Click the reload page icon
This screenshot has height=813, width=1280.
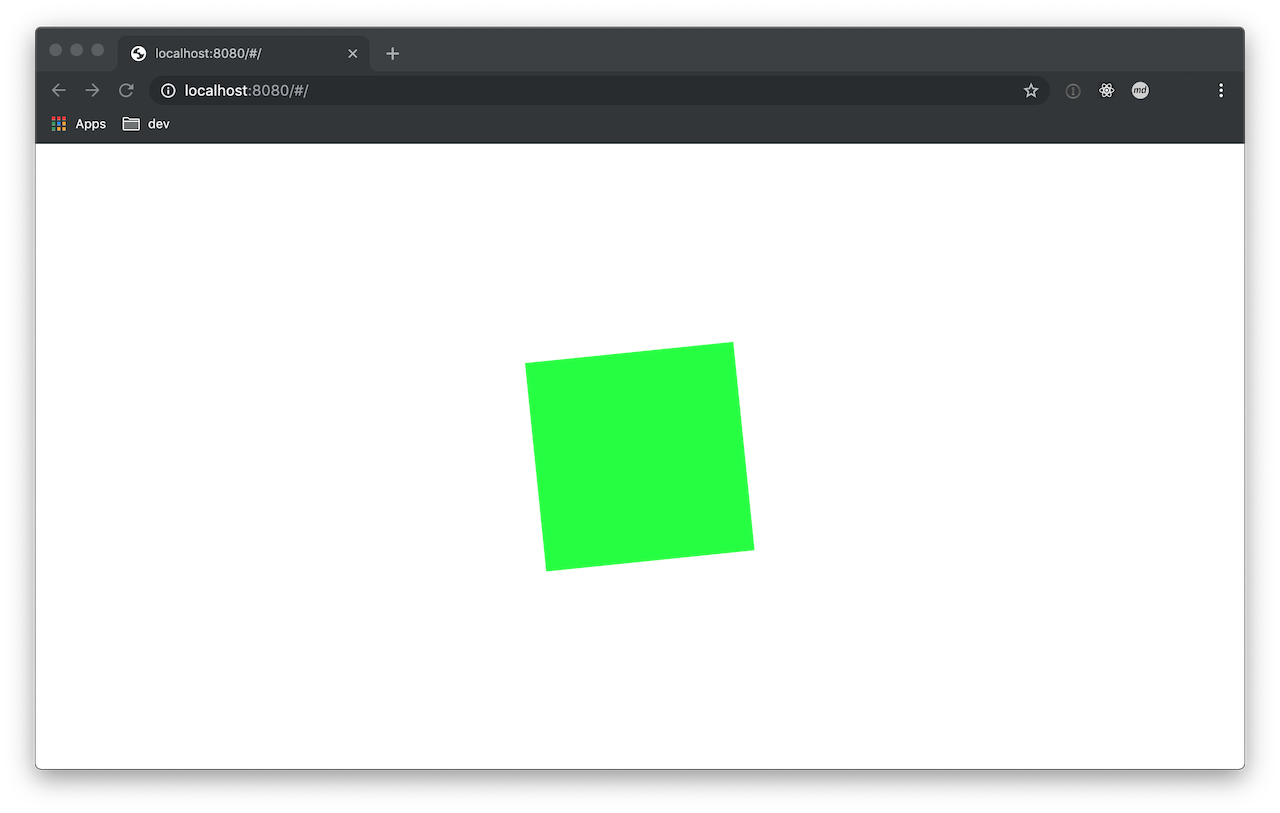click(126, 90)
